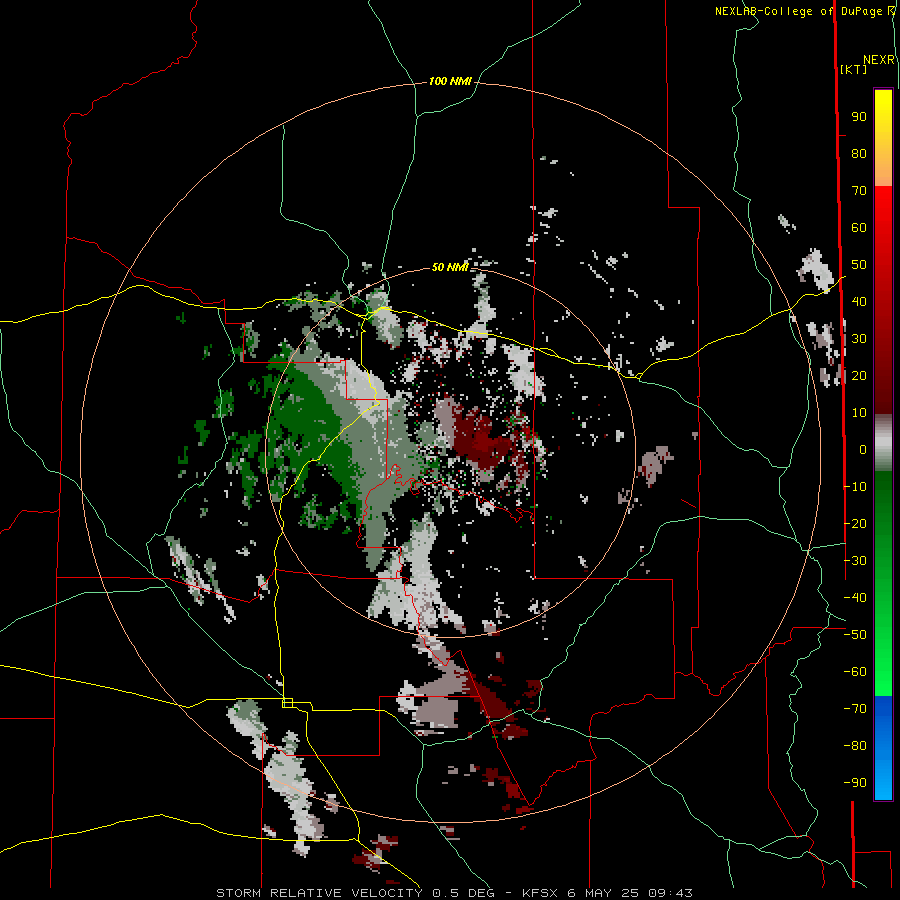Click the 50 NMI range ring label

[450, 267]
